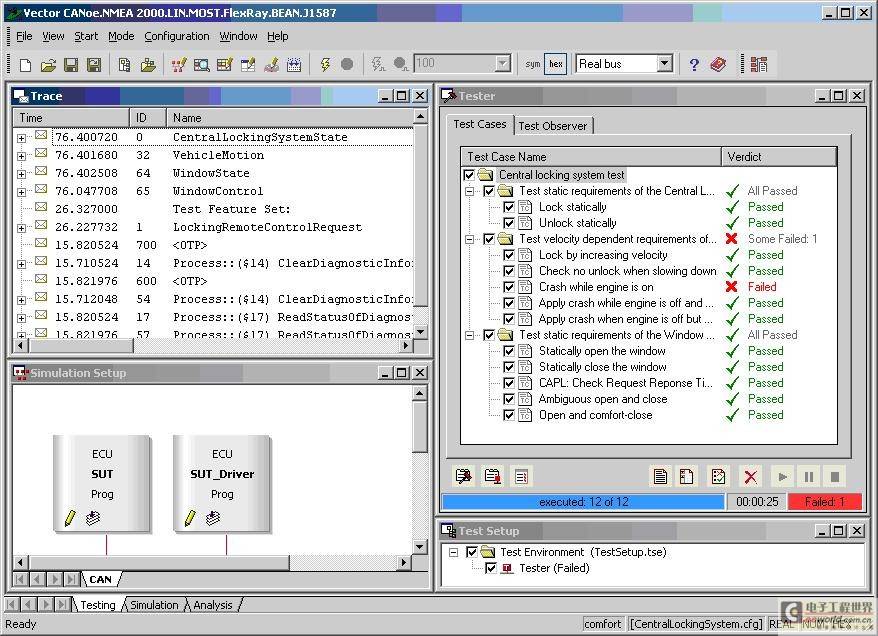The image size is (878, 636).
Task: Open the Mode menu
Action: 121,36
